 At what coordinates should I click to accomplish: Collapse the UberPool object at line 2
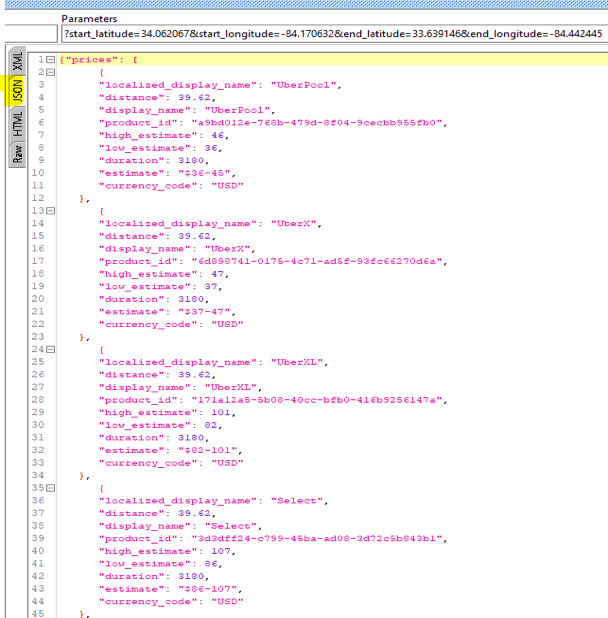tap(50, 72)
